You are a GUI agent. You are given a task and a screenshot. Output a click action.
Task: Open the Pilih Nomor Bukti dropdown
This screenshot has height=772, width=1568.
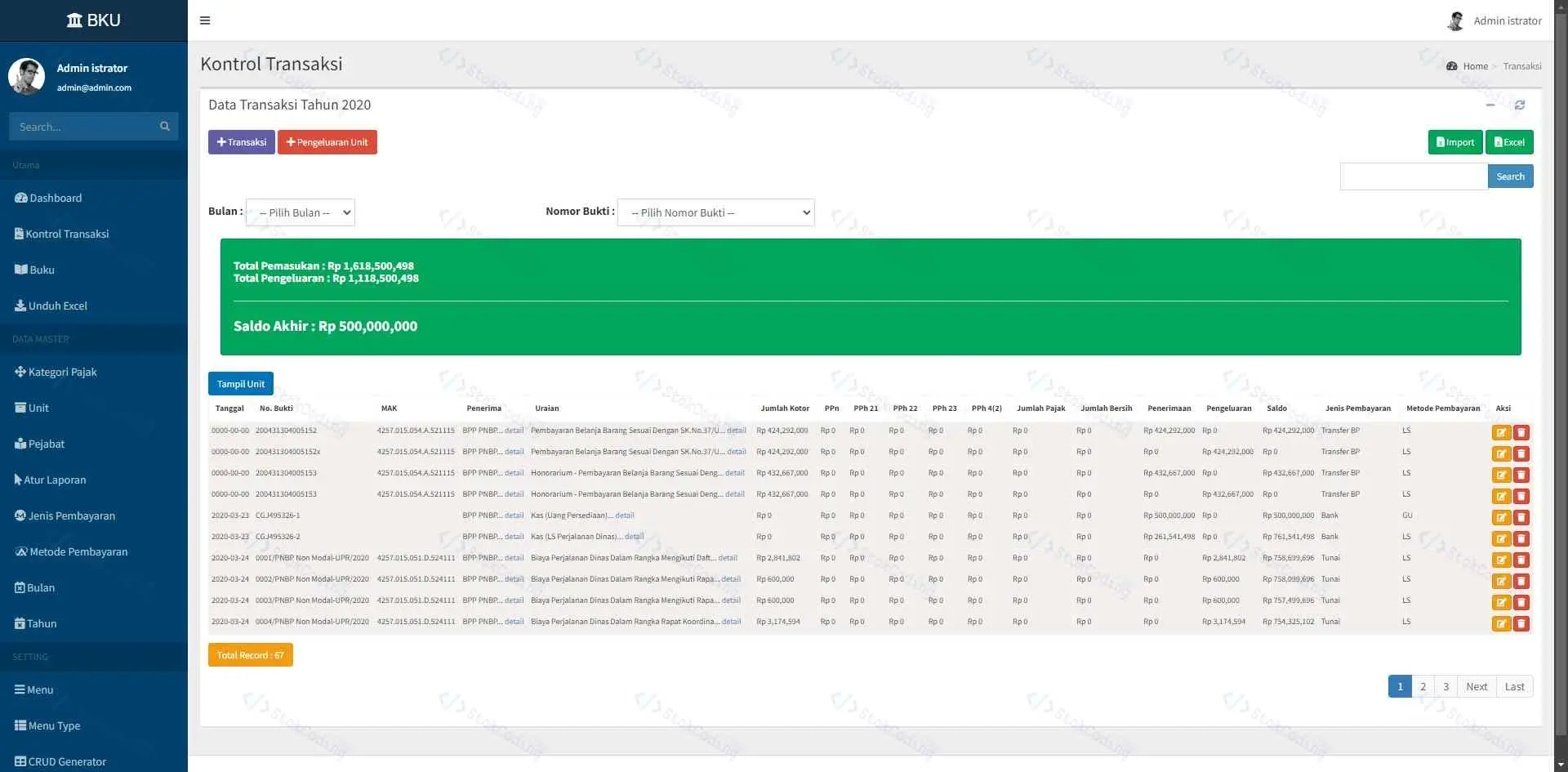[715, 212]
